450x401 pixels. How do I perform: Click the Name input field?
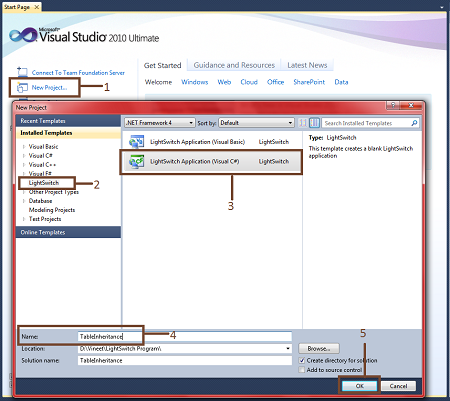click(185, 337)
